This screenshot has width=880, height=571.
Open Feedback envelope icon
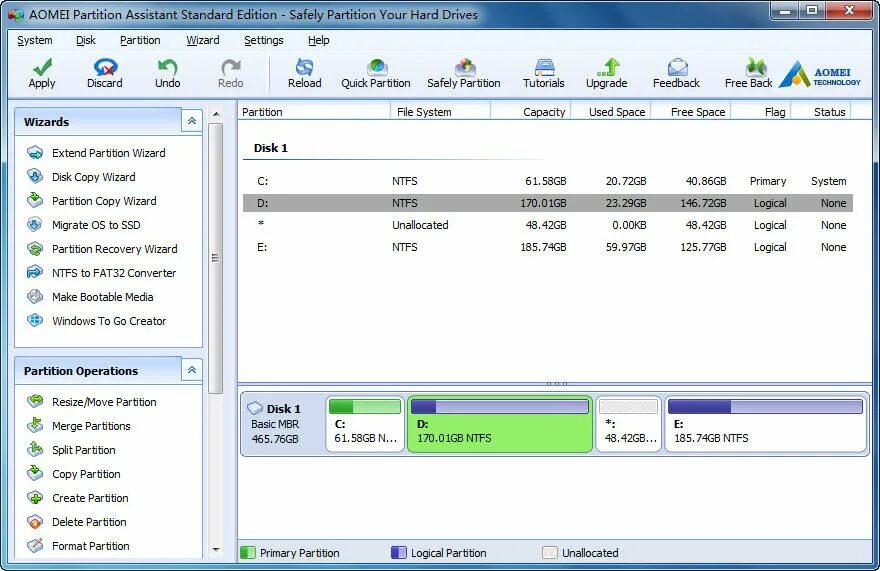pos(677,67)
